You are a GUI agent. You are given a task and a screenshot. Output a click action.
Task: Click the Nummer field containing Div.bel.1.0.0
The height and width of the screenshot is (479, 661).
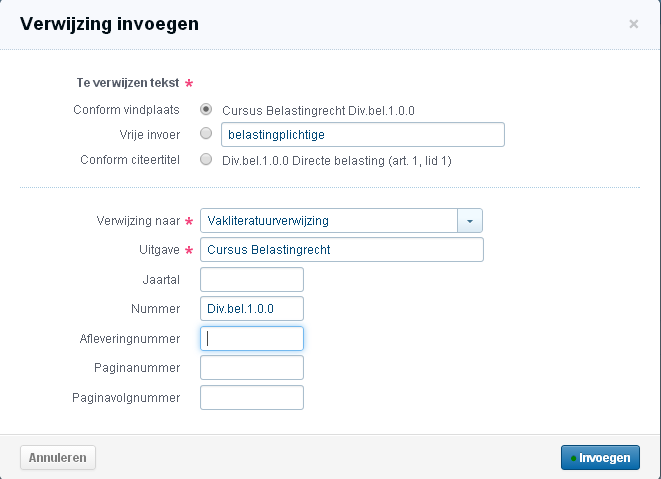252,309
